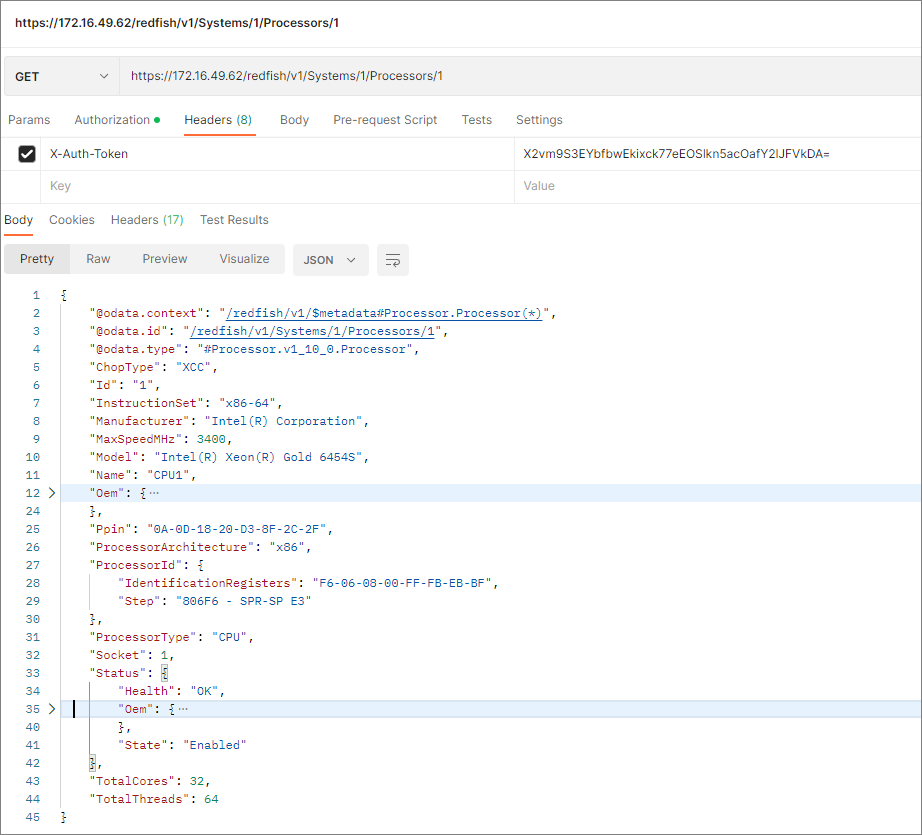Open the request Body tab

click(x=294, y=120)
